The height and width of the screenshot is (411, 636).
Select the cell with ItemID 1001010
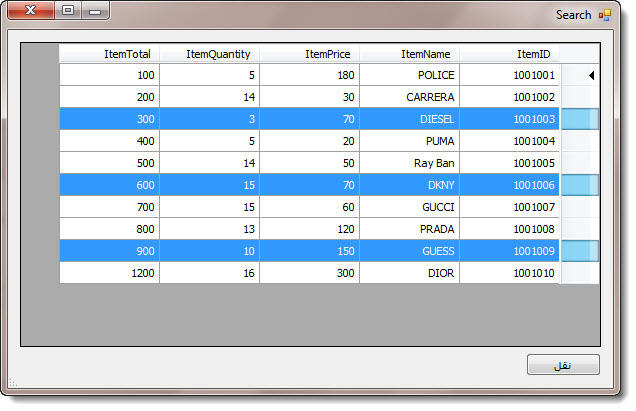510,273
